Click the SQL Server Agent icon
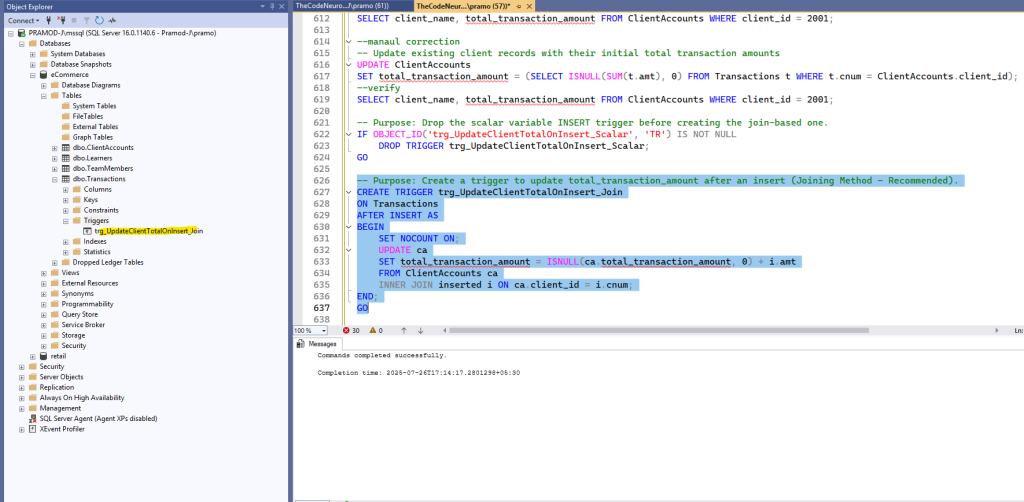The width and height of the screenshot is (1024, 502). pyautogui.click(x=33, y=418)
